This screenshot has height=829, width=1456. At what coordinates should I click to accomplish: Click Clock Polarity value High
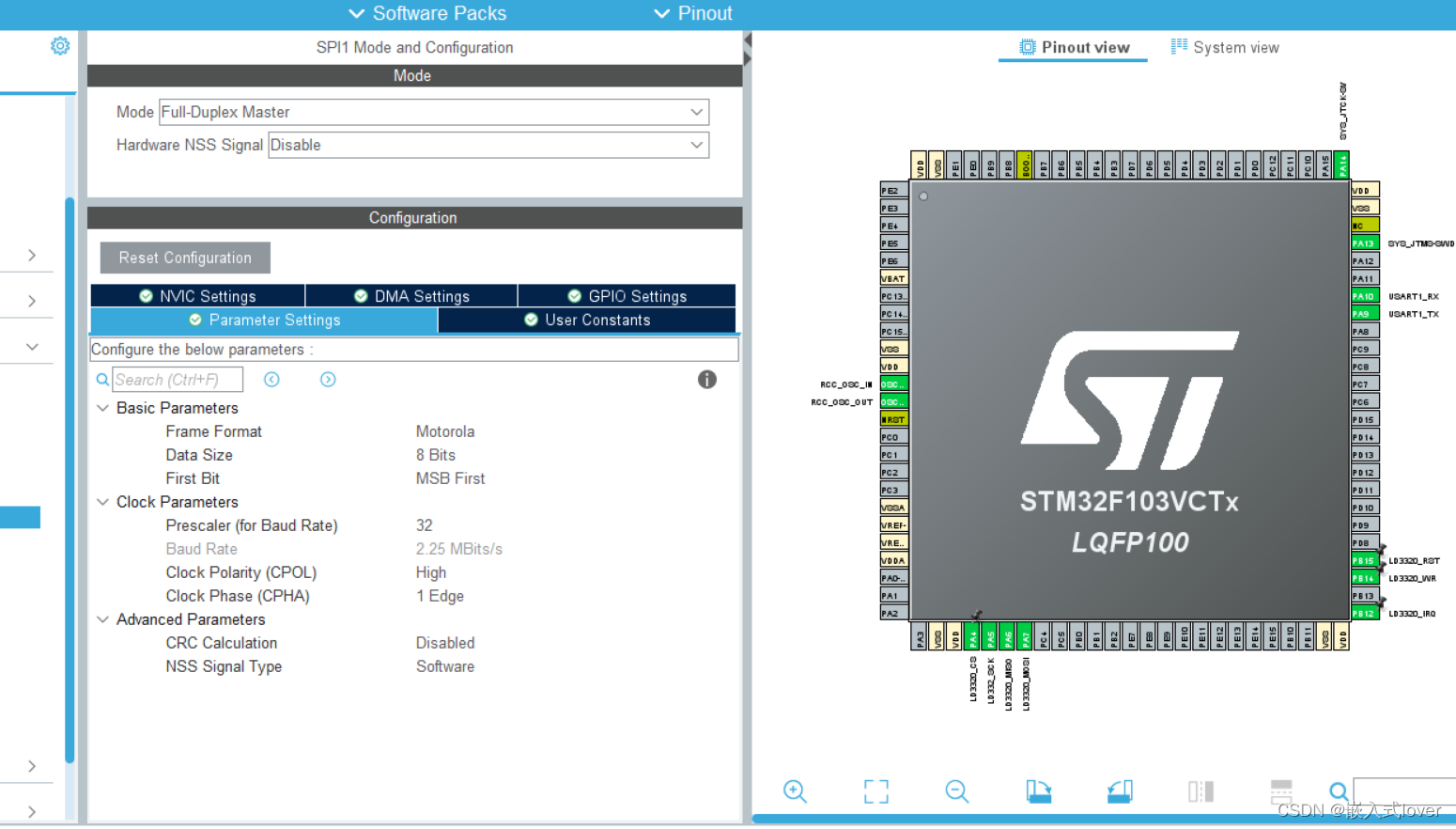[431, 572]
